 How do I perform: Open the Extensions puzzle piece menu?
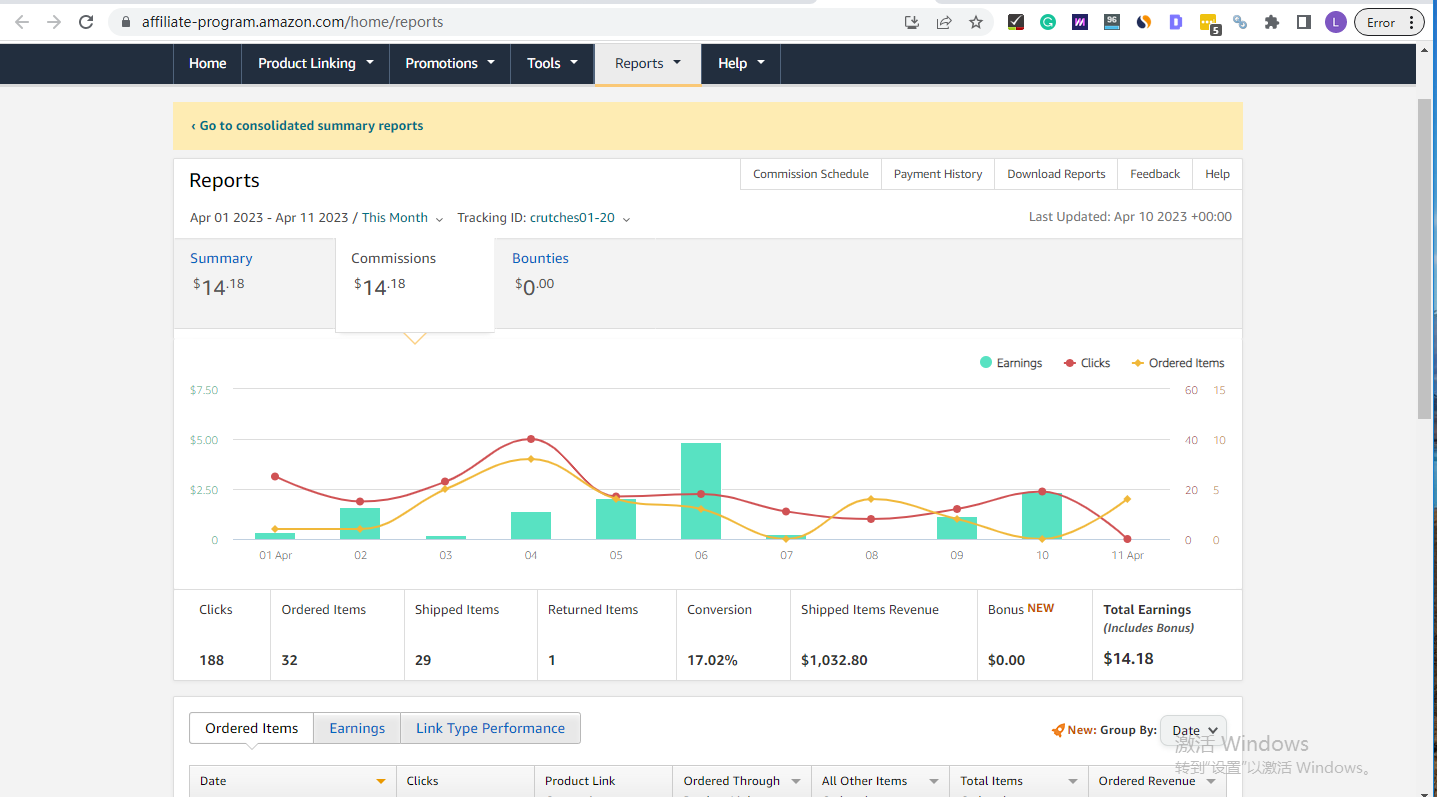(x=1272, y=22)
